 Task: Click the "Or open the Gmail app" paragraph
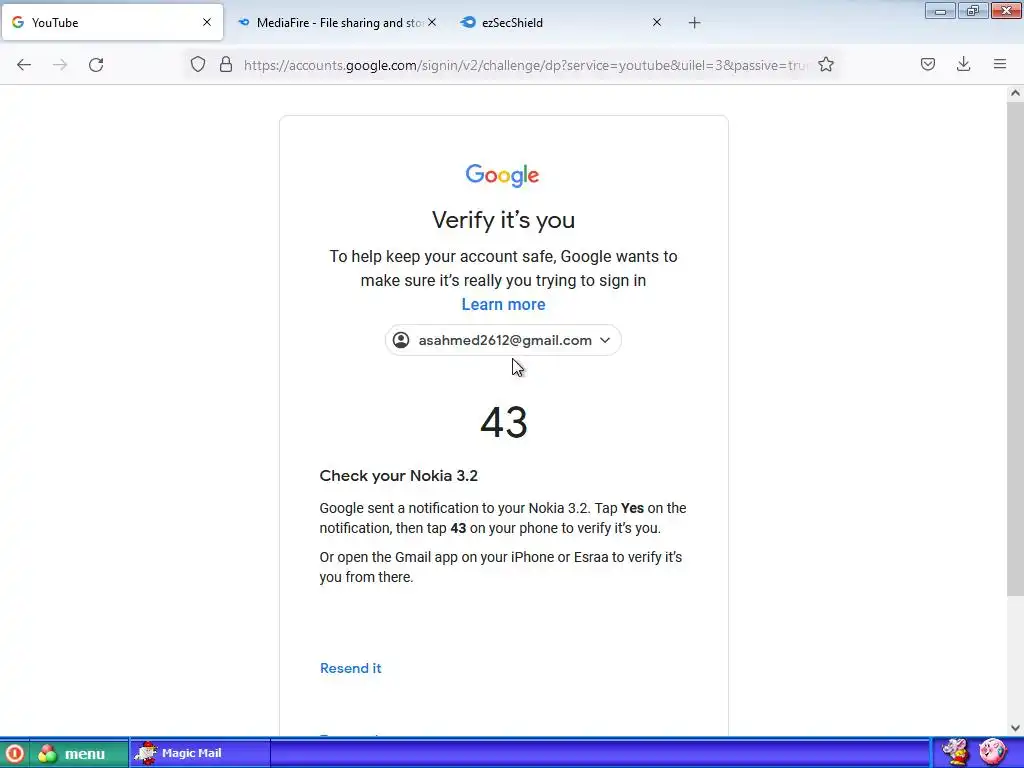(501, 567)
